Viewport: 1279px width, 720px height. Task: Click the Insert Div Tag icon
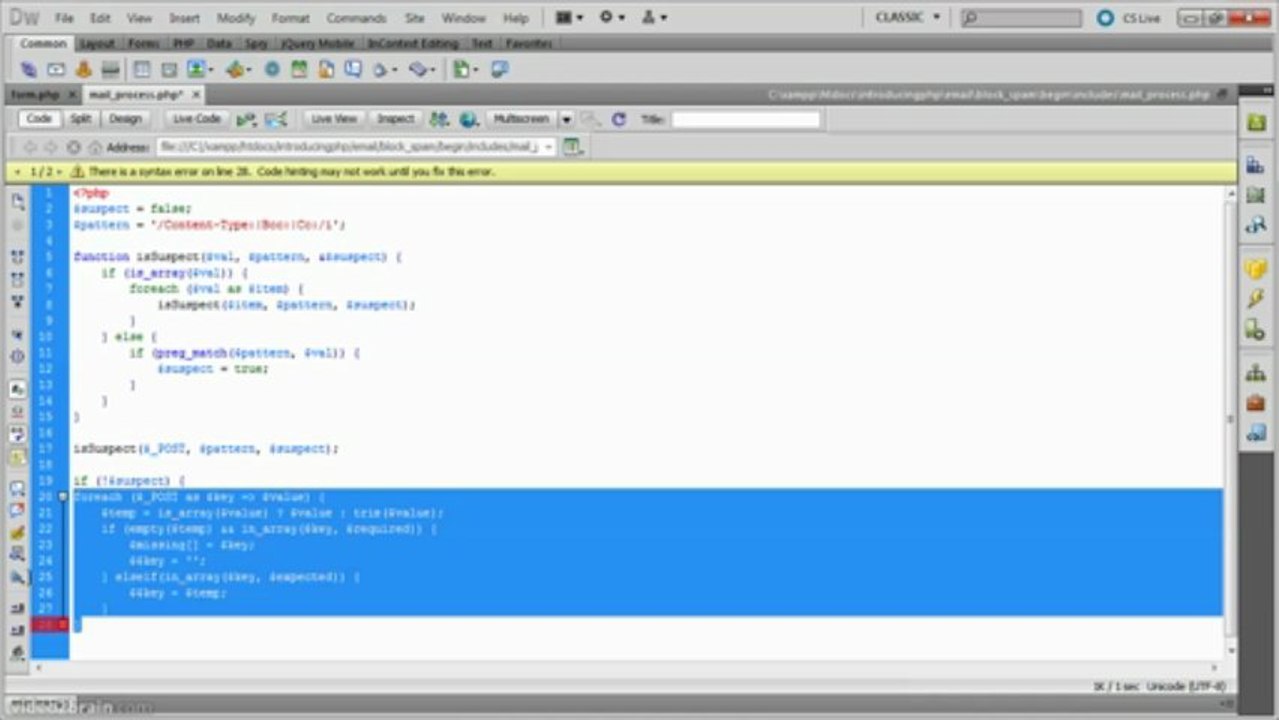(x=169, y=69)
